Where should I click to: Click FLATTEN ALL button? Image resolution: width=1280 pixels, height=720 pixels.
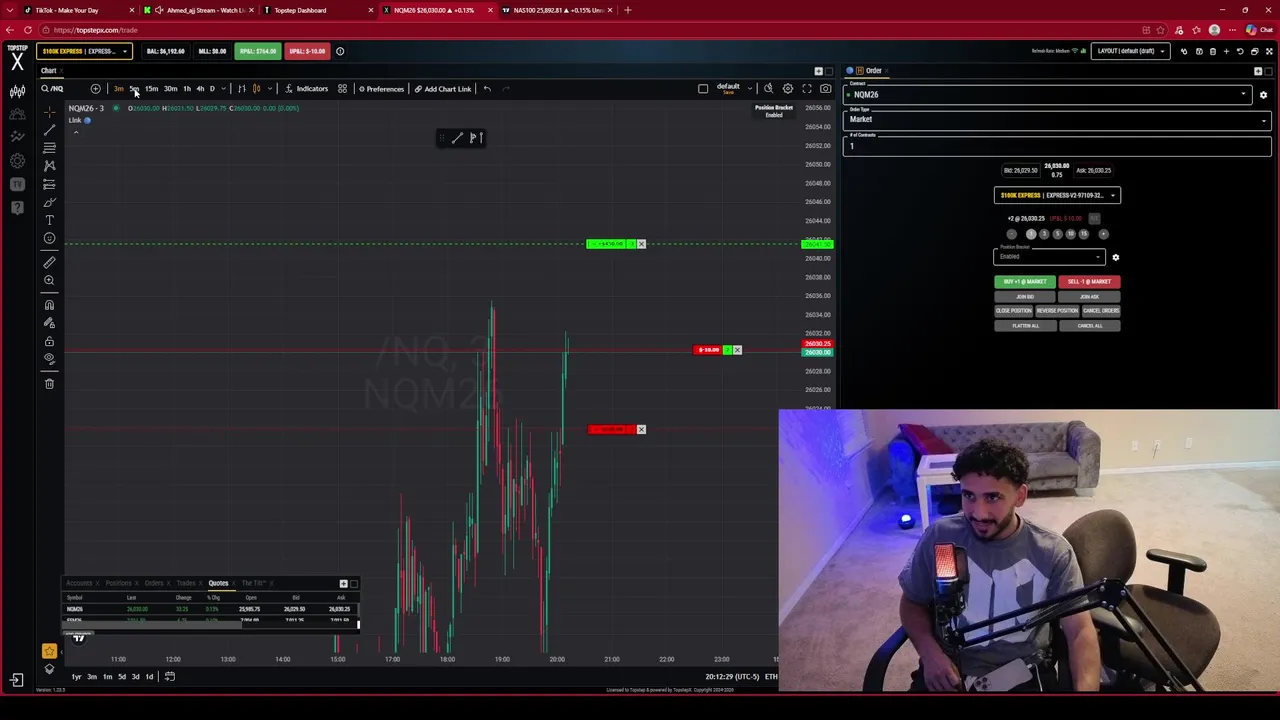pyautogui.click(x=1025, y=326)
